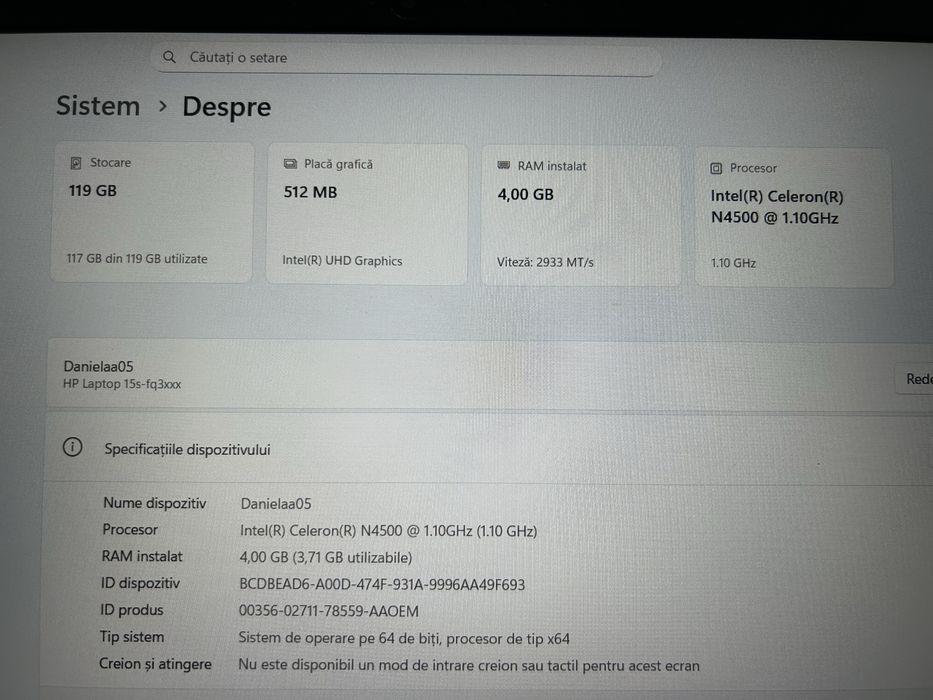Click the 'Intel(R) Celeron(R) N4500 @ 1.10GHz (1.10 GHz)' value
The width and height of the screenshot is (933, 700).
pyautogui.click(x=388, y=531)
